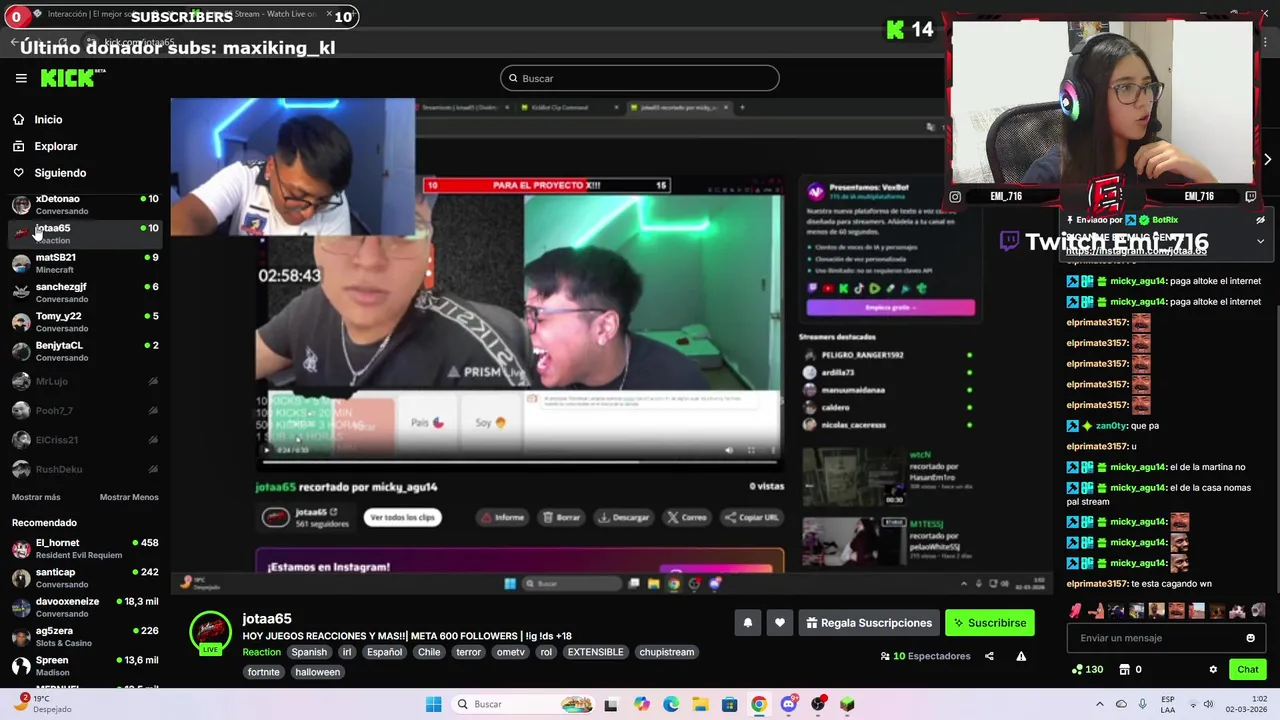This screenshot has height=720, width=1280.
Task: Toggle the follow heart for jotaa65
Action: [780, 623]
